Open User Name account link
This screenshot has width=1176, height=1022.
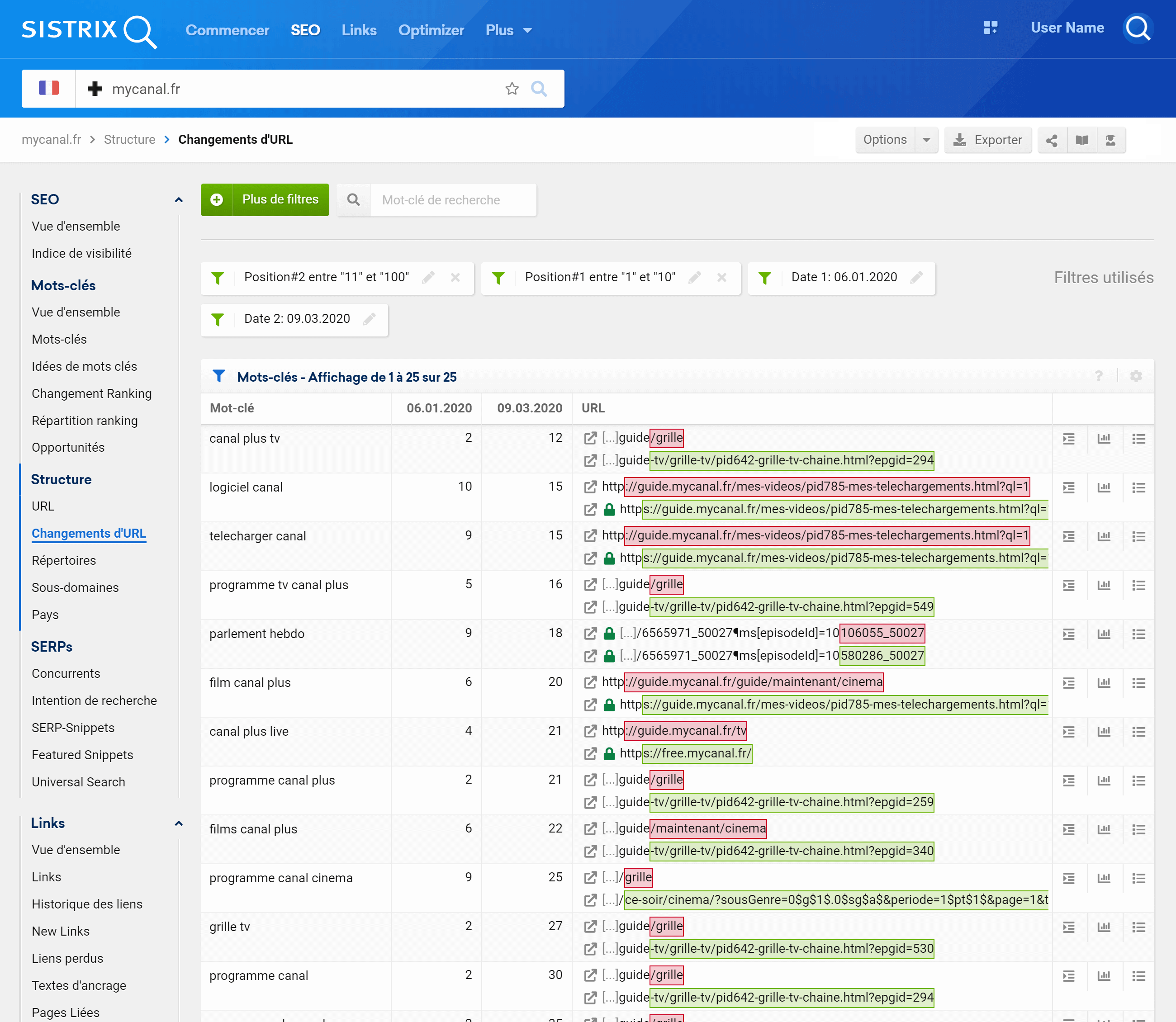(x=1067, y=28)
